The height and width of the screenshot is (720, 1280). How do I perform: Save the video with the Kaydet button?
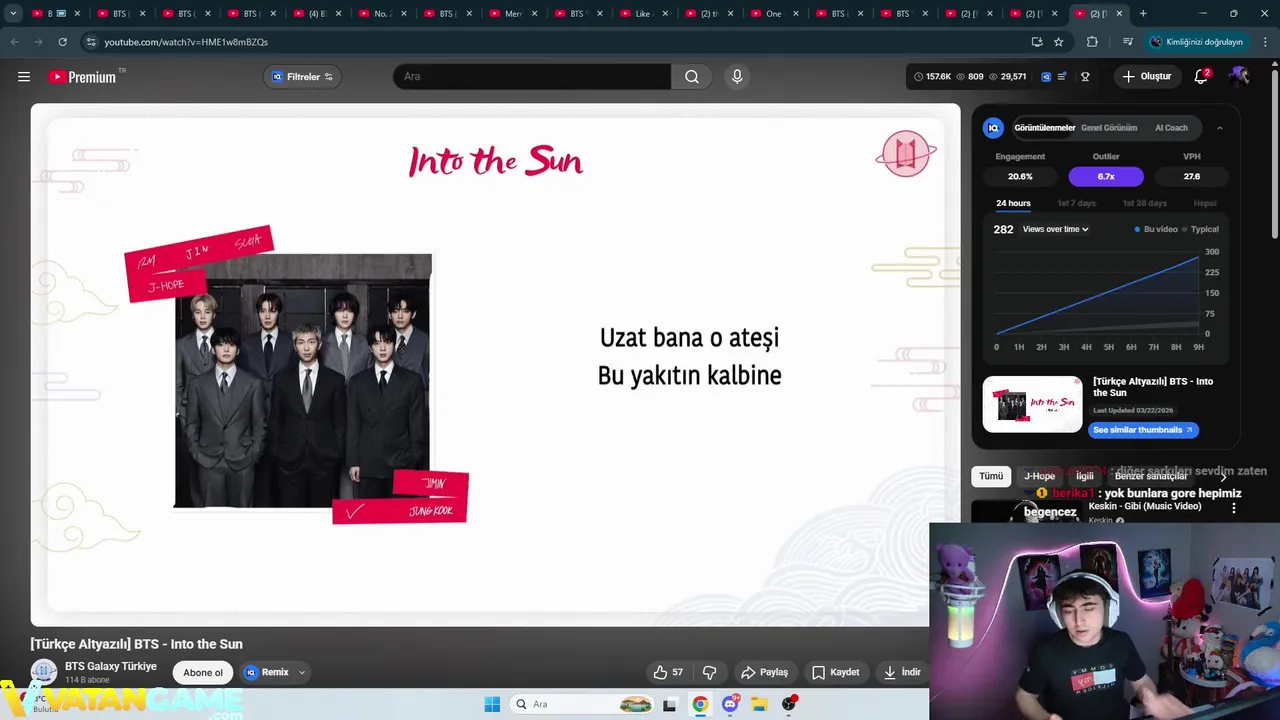coord(836,673)
